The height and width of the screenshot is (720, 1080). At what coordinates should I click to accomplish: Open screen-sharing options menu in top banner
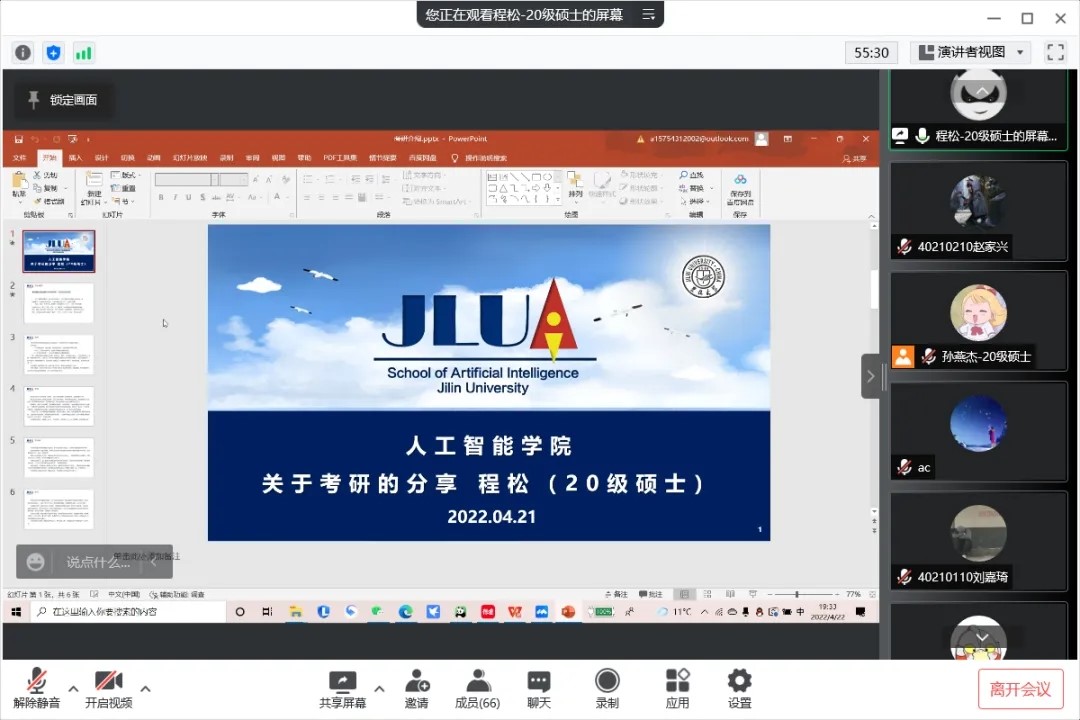pyautogui.click(x=648, y=15)
